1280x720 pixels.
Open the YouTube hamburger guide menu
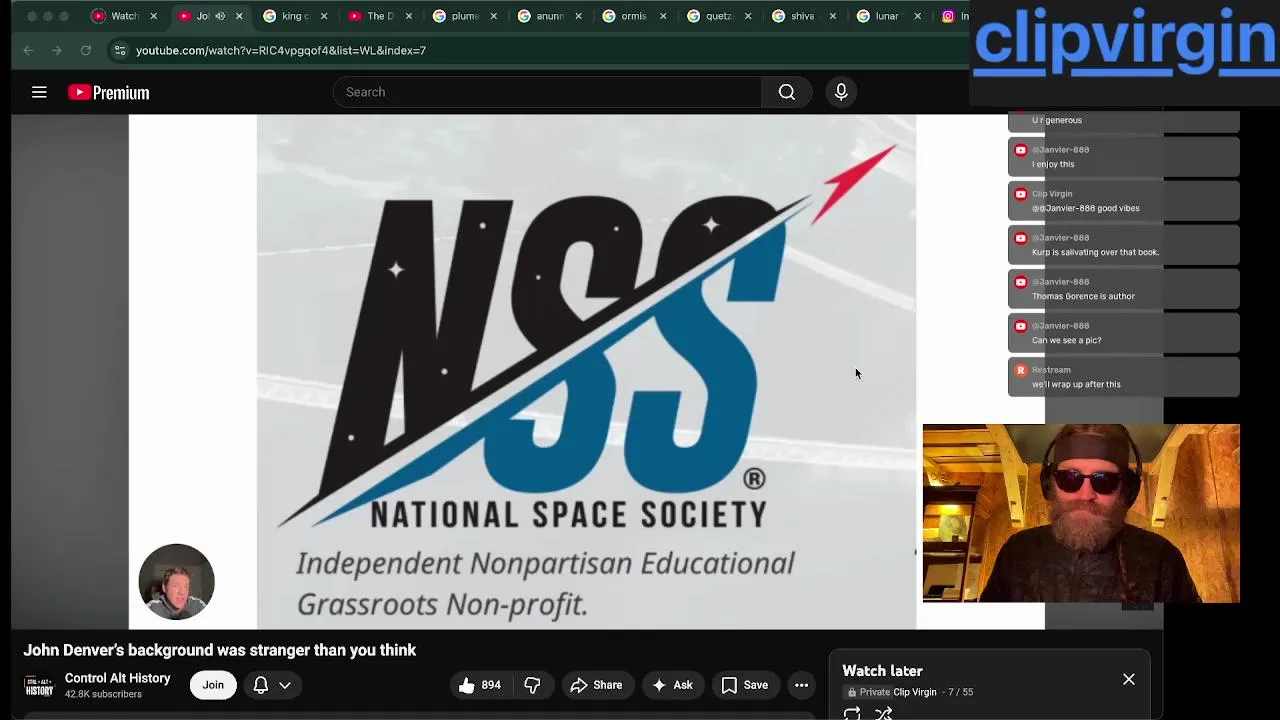click(39, 92)
